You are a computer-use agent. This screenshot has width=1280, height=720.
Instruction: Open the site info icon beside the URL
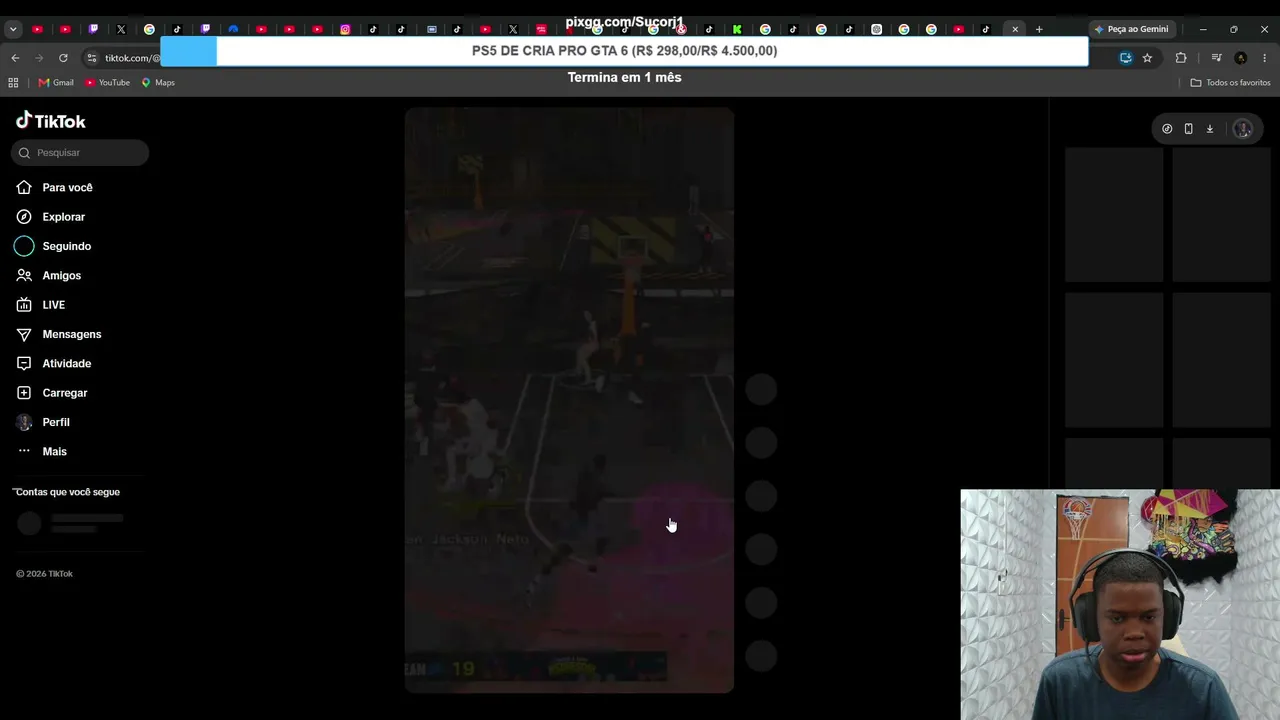(x=92, y=58)
